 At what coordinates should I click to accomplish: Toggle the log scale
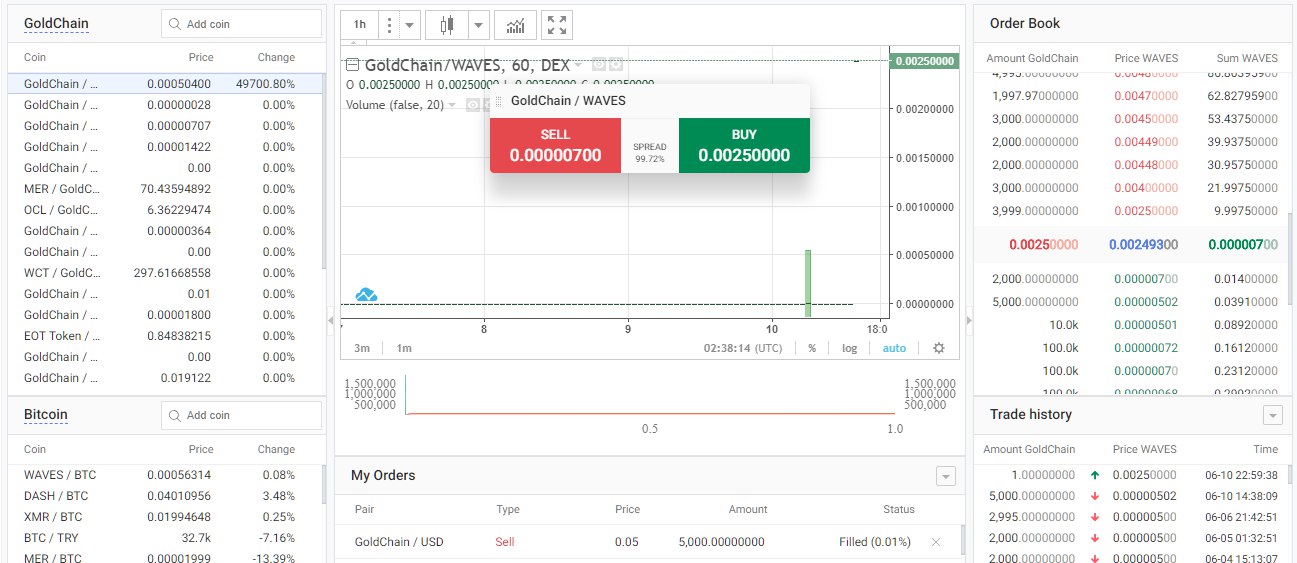(849, 348)
